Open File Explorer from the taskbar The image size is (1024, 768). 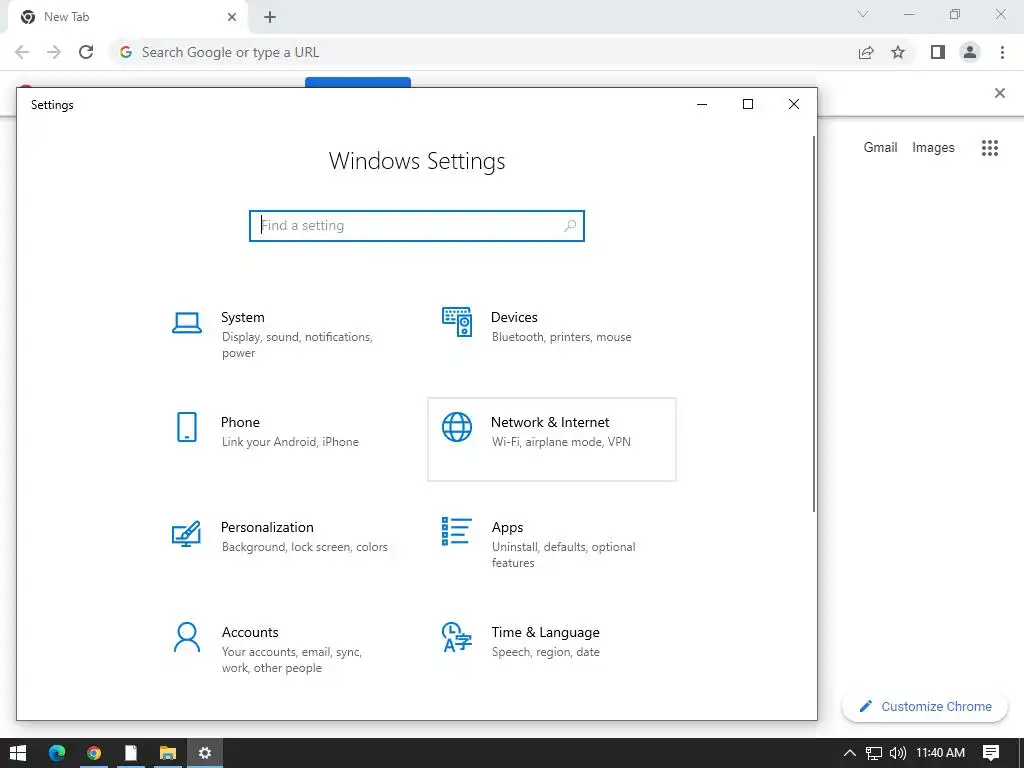pyautogui.click(x=168, y=753)
